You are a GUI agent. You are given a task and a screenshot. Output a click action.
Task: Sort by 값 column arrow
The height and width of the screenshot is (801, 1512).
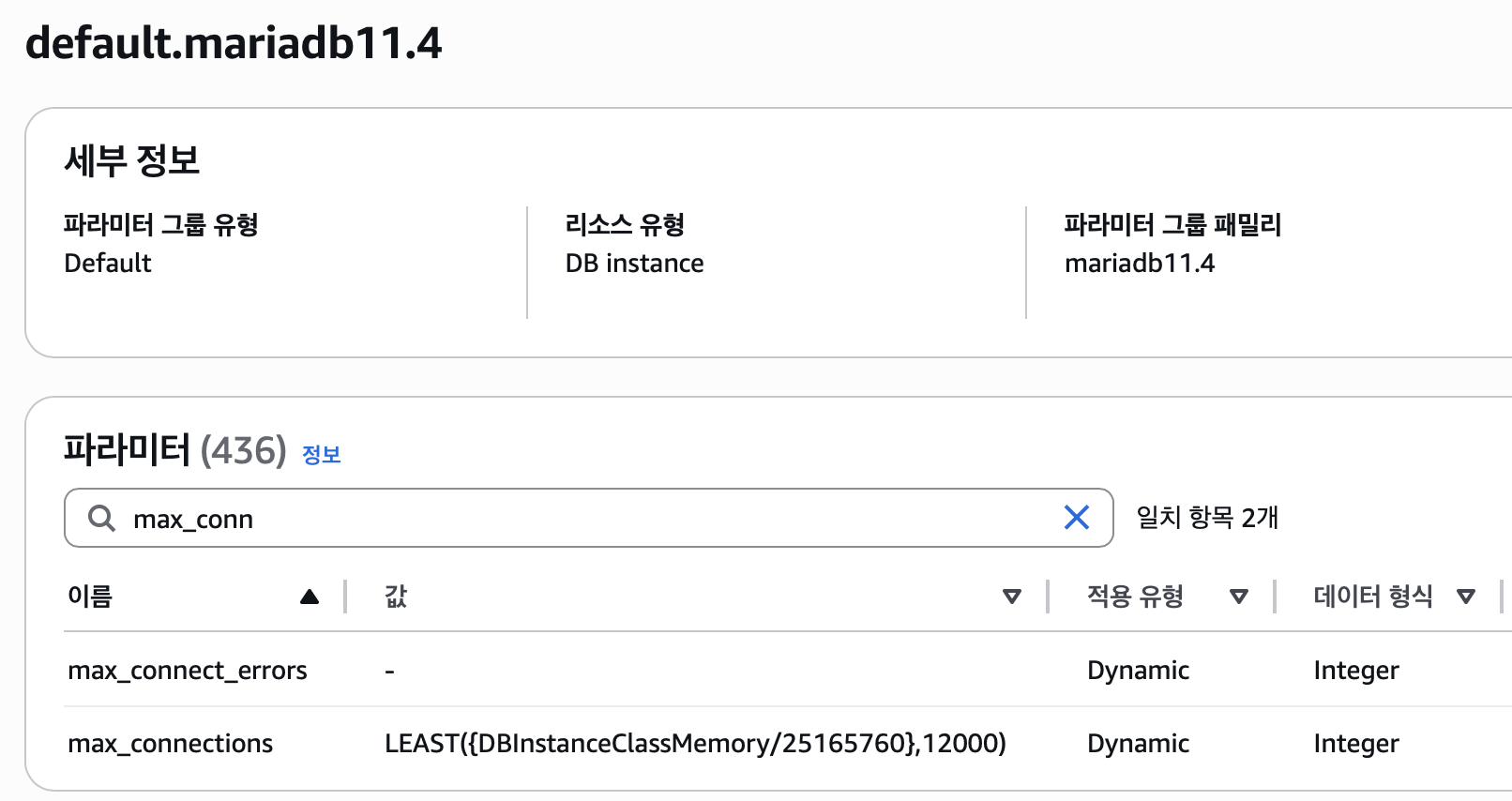click(x=1012, y=597)
